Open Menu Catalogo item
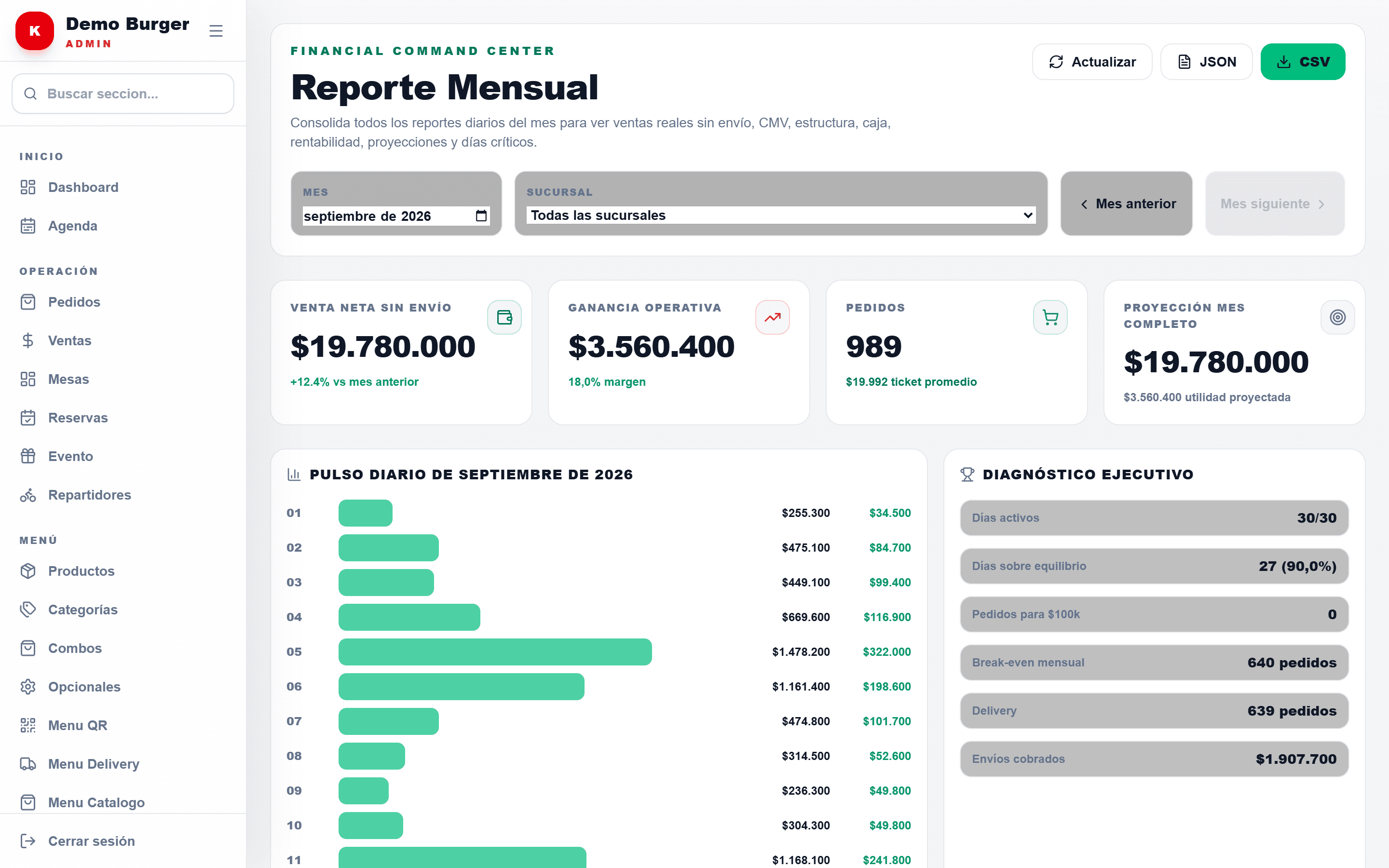Viewport: 1389px width, 868px height. [x=123, y=802]
